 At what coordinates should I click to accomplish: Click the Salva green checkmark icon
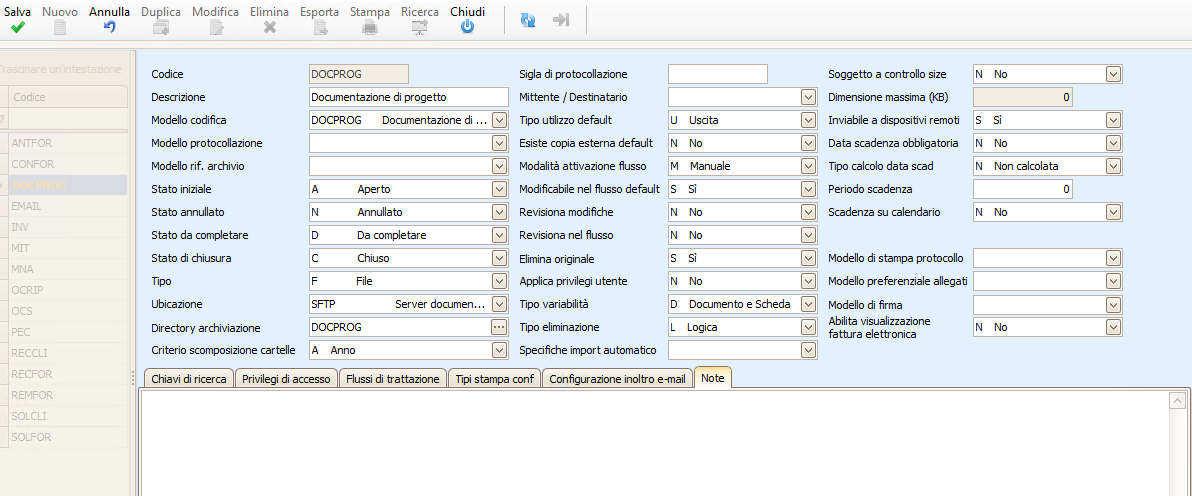17,28
